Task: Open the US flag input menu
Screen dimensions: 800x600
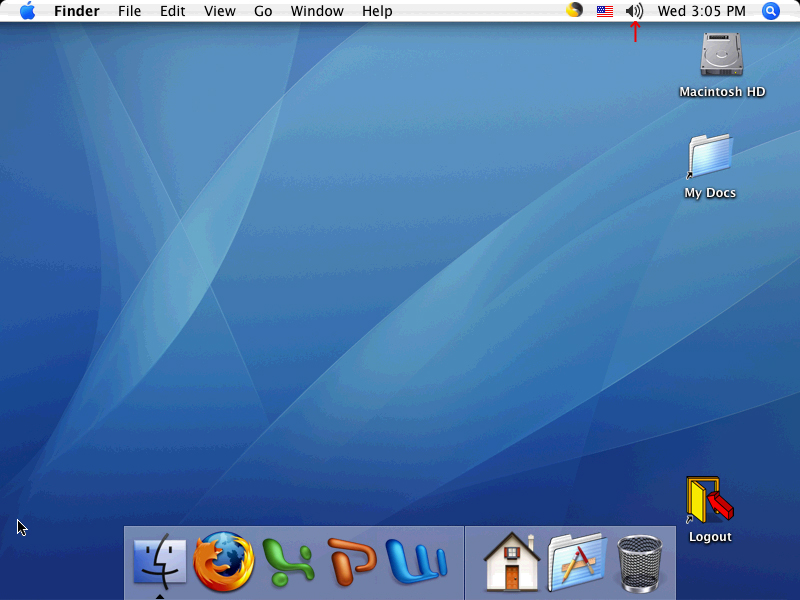Action: pos(605,11)
